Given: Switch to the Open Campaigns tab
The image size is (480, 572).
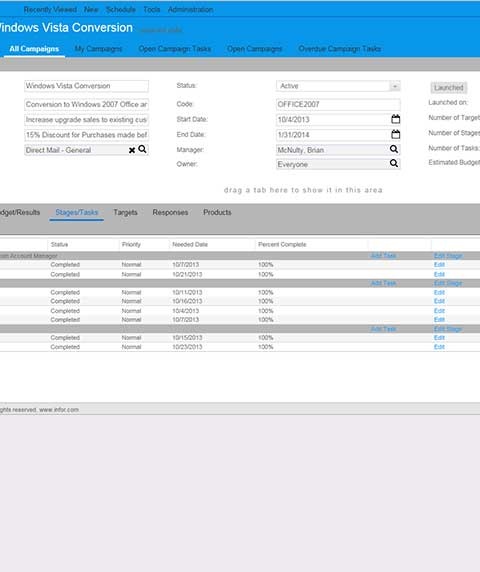Looking at the screenshot, I should pyautogui.click(x=255, y=49).
